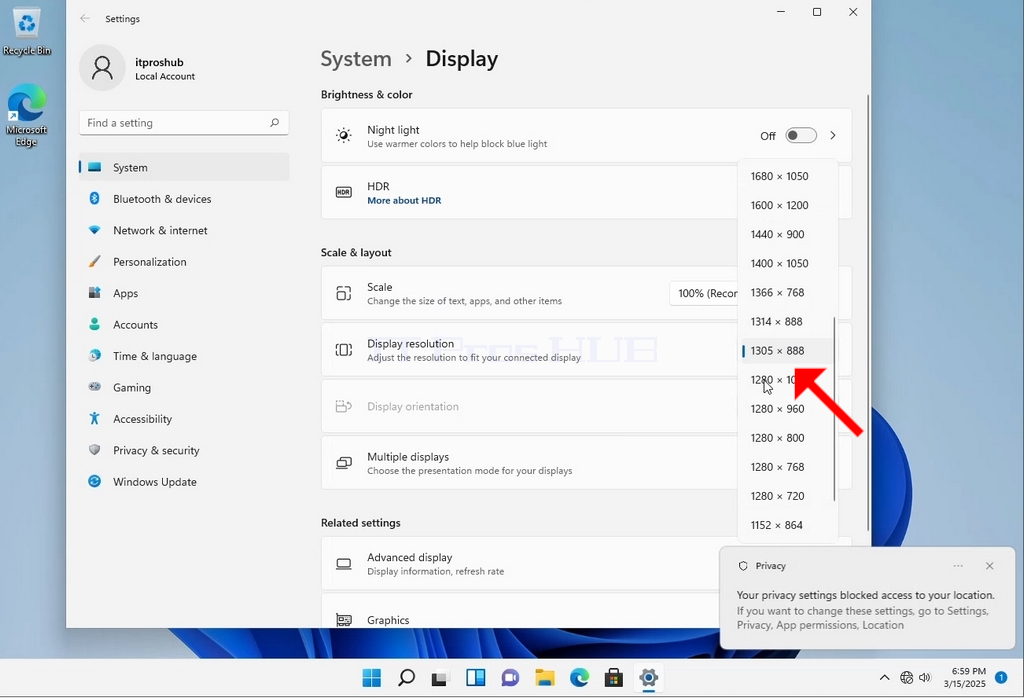Open Time & language settings
This screenshot has width=1024, height=698.
184,356
